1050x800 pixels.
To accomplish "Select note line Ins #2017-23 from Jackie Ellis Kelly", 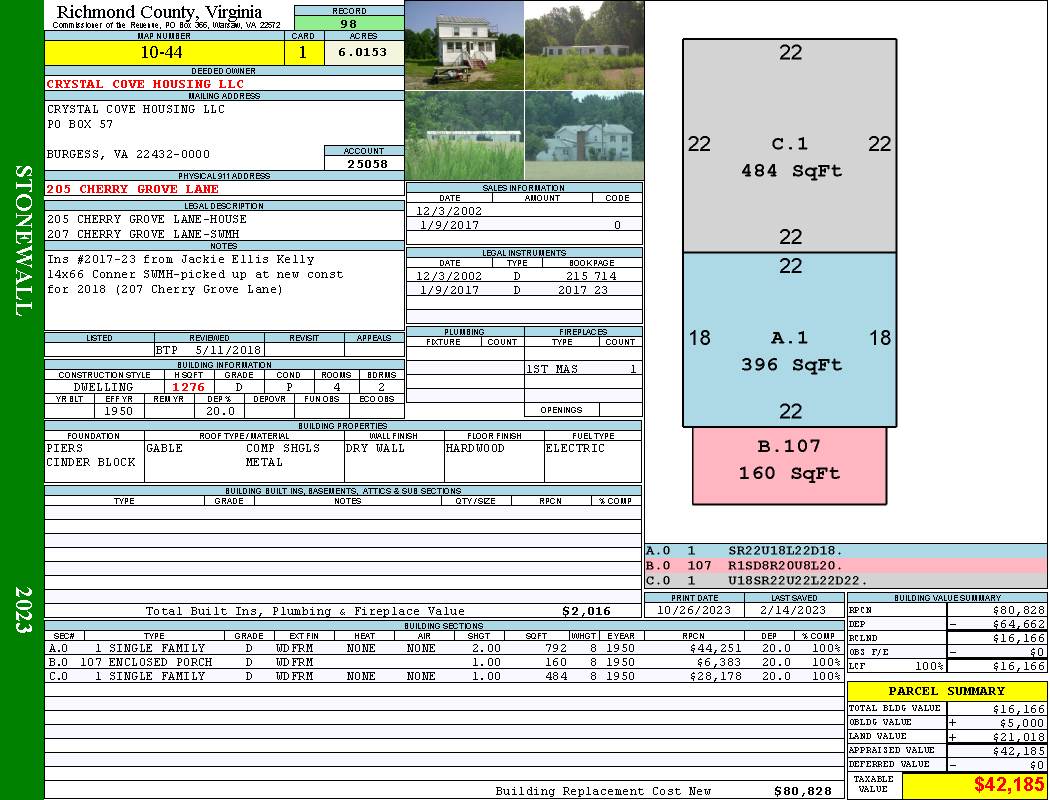I will point(180,259).
